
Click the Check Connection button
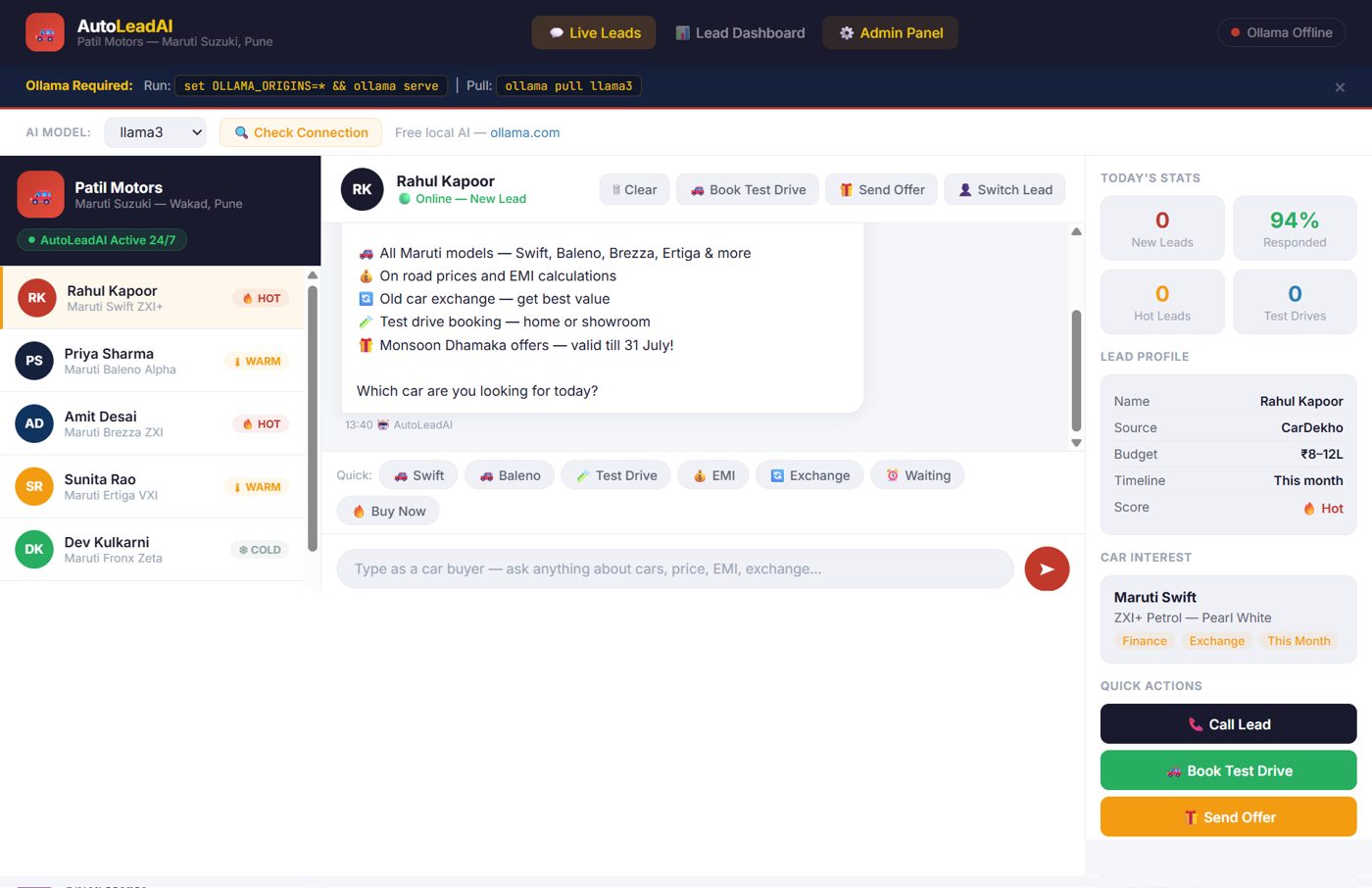[x=301, y=132]
